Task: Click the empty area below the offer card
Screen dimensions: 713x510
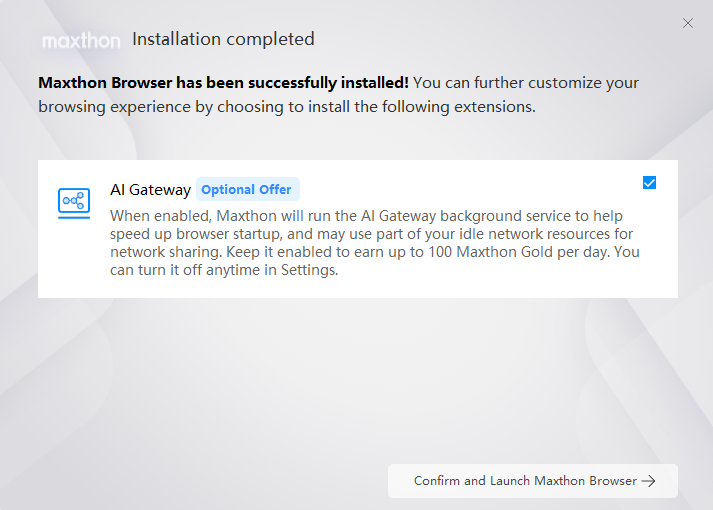Action: coord(358,377)
